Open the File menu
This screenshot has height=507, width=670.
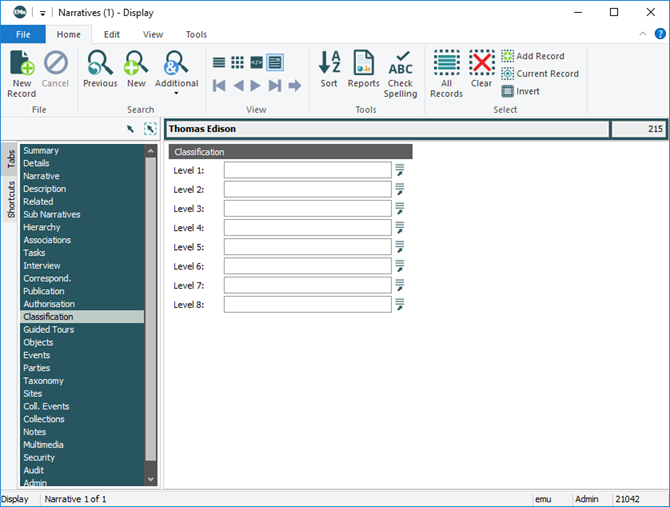(x=23, y=34)
